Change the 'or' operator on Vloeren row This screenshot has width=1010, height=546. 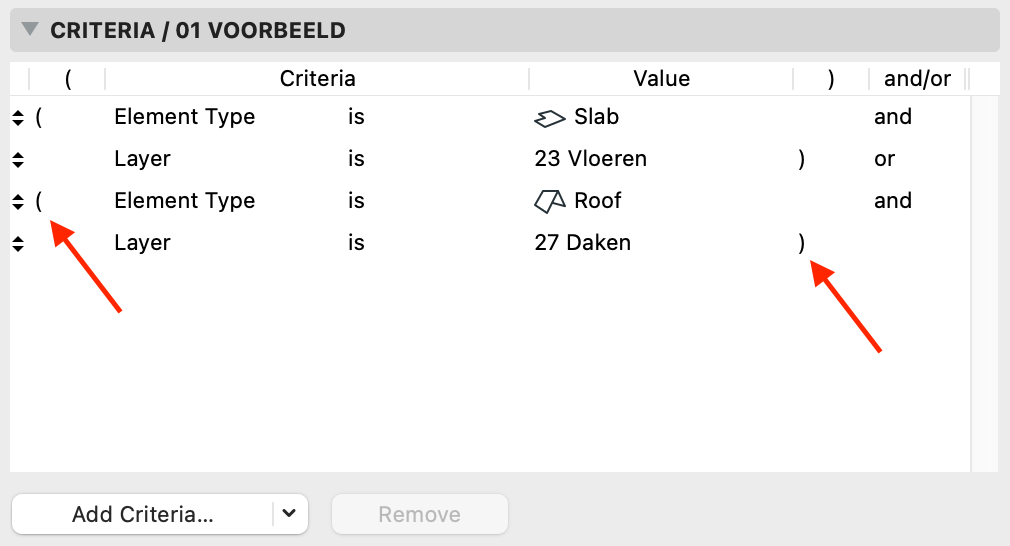click(x=884, y=158)
